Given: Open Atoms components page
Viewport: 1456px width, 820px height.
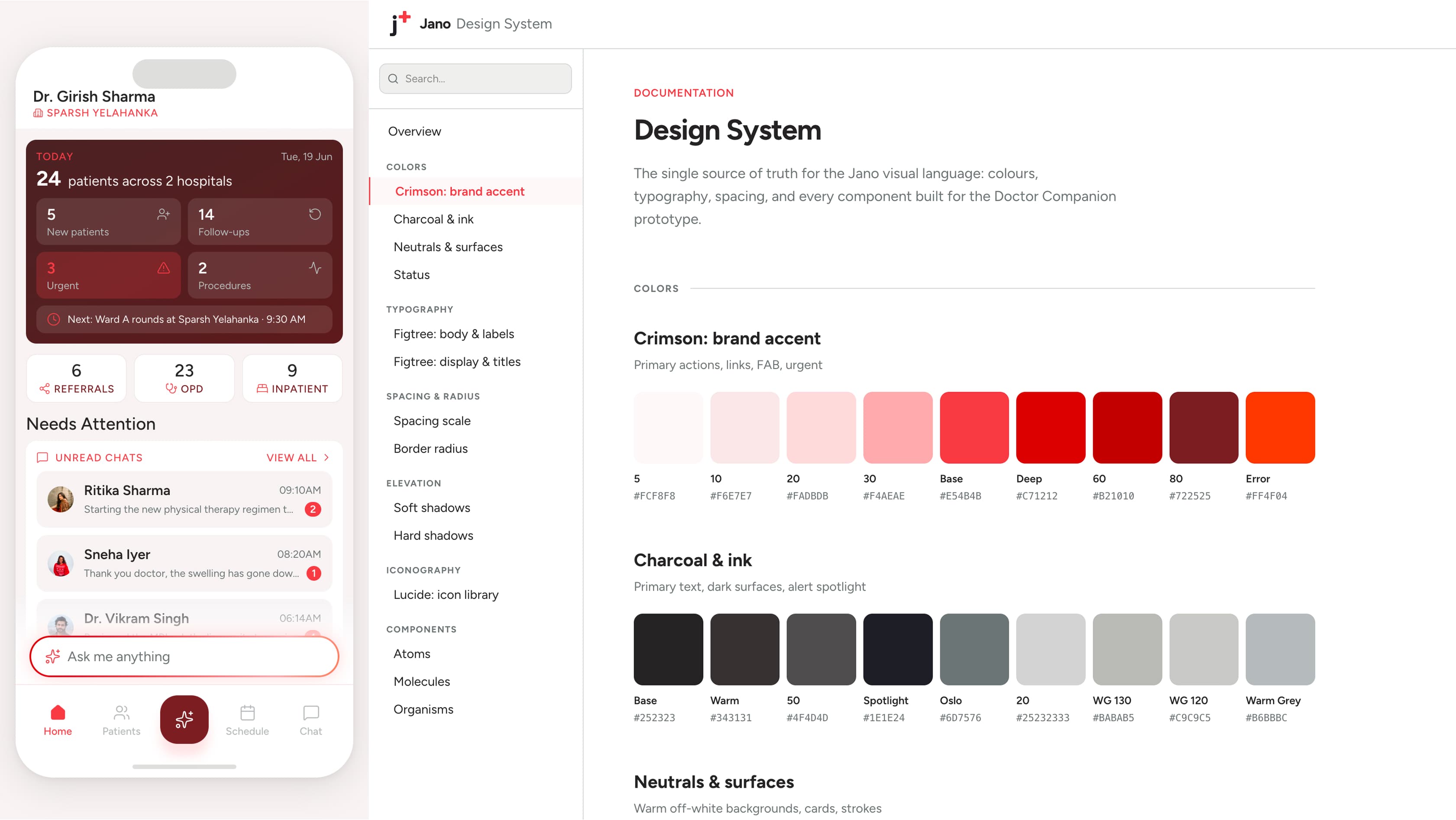Looking at the screenshot, I should [411, 653].
